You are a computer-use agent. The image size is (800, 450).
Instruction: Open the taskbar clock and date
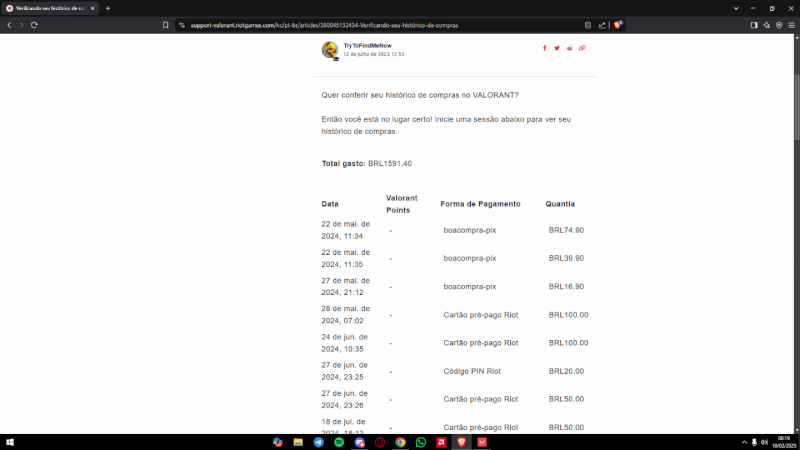click(x=784, y=442)
